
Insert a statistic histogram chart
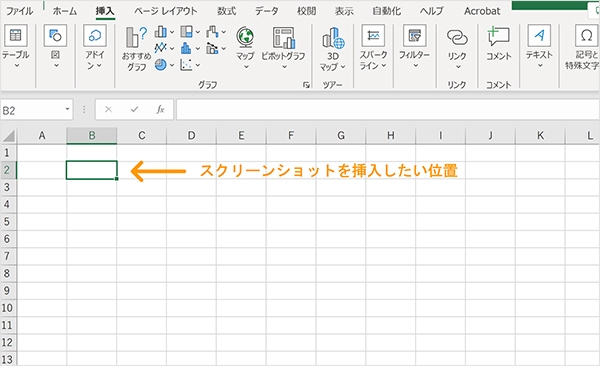tap(186, 48)
